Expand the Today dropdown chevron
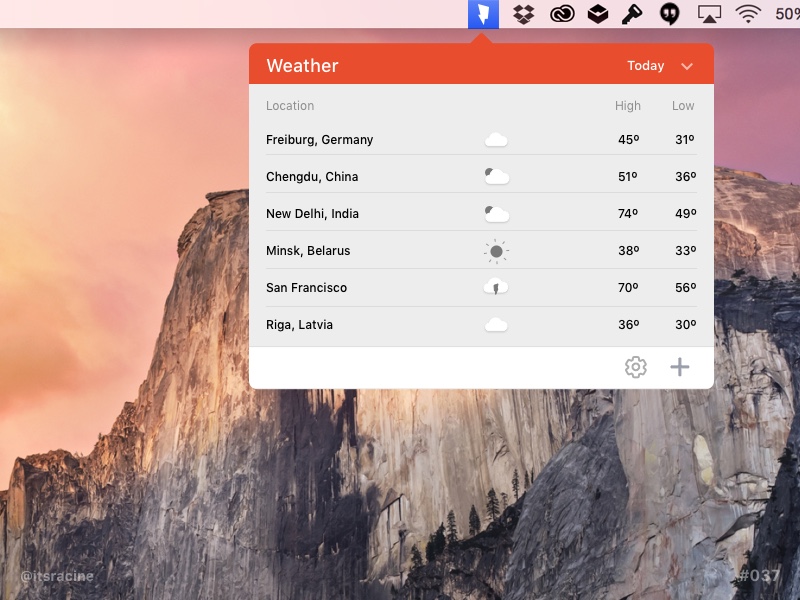The image size is (800, 600). pyautogui.click(x=687, y=66)
